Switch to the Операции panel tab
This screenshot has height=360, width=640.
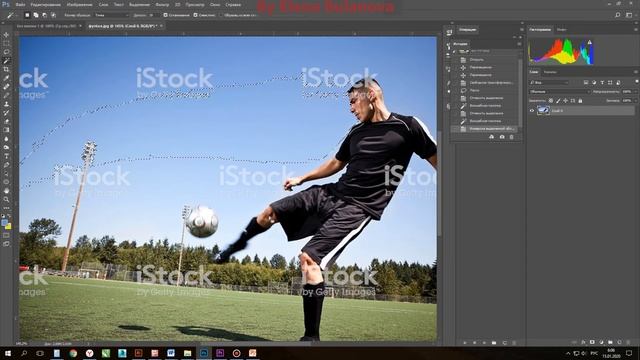click(x=467, y=29)
